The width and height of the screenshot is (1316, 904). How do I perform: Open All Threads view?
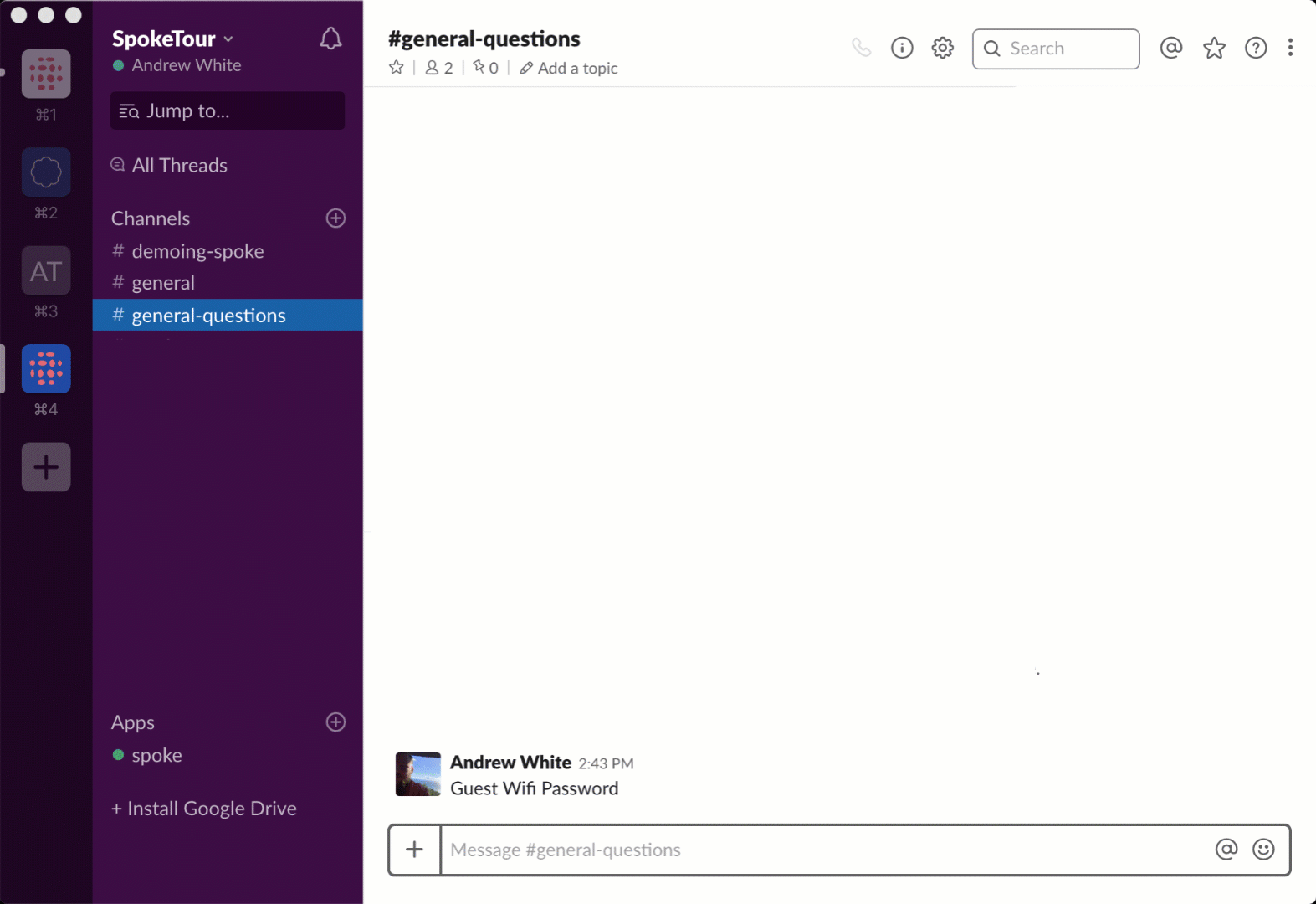point(169,166)
